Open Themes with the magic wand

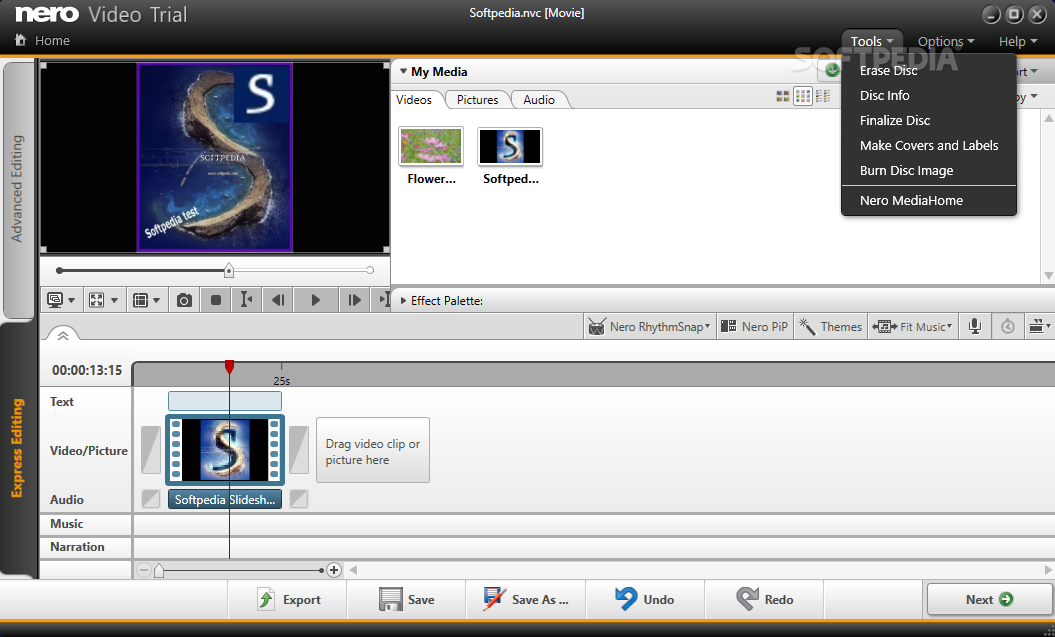tap(830, 327)
